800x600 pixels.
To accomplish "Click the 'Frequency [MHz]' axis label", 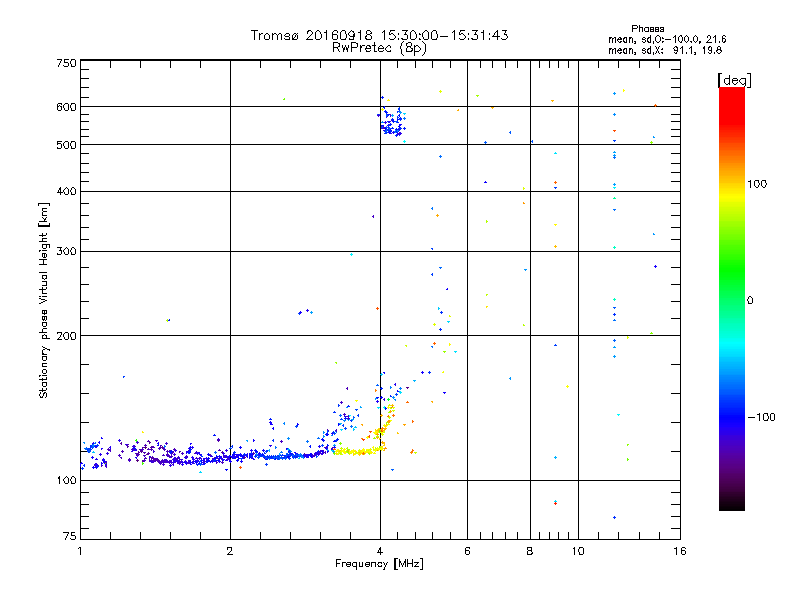I will tap(379, 564).
